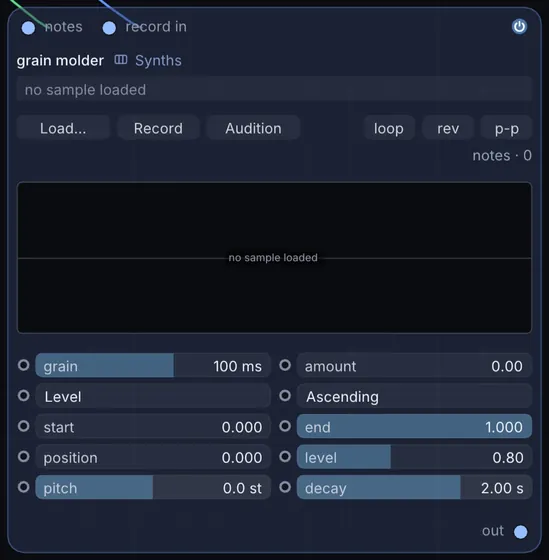549x560 pixels.
Task: Click the empty waveform display
Action: point(274,258)
